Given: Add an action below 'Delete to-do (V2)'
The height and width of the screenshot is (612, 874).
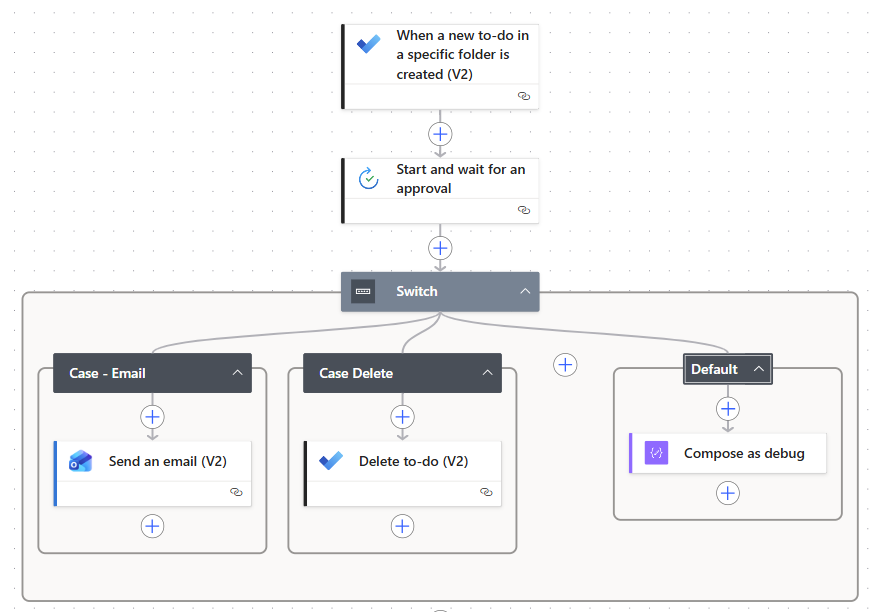Looking at the screenshot, I should click(402, 526).
